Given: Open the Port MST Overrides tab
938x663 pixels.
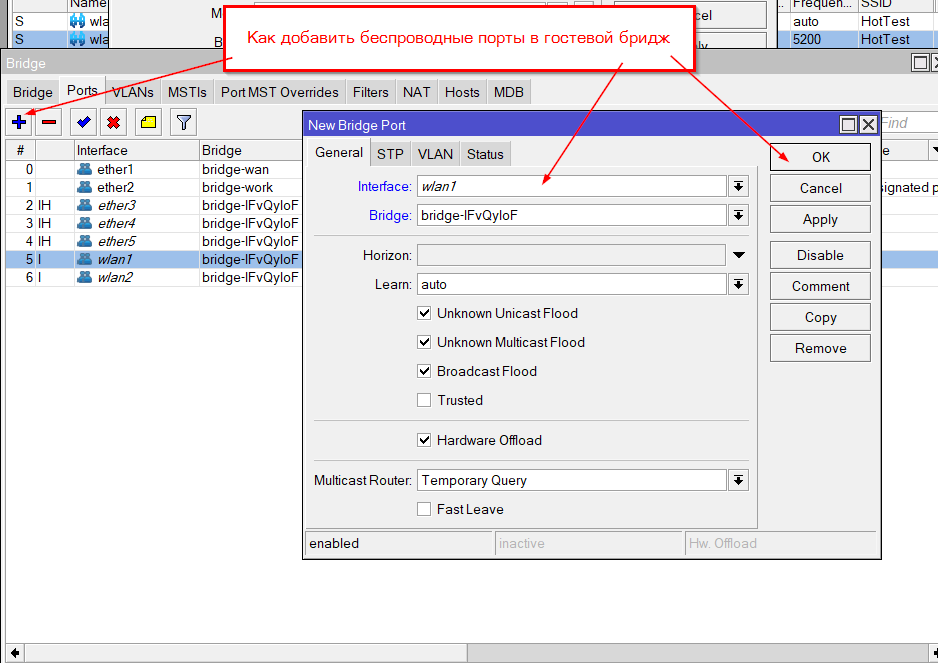Looking at the screenshot, I should click(x=279, y=92).
